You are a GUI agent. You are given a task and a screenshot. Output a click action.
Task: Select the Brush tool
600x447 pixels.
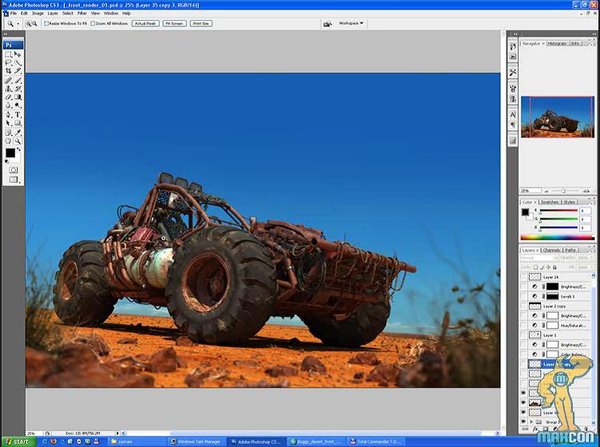(18, 80)
